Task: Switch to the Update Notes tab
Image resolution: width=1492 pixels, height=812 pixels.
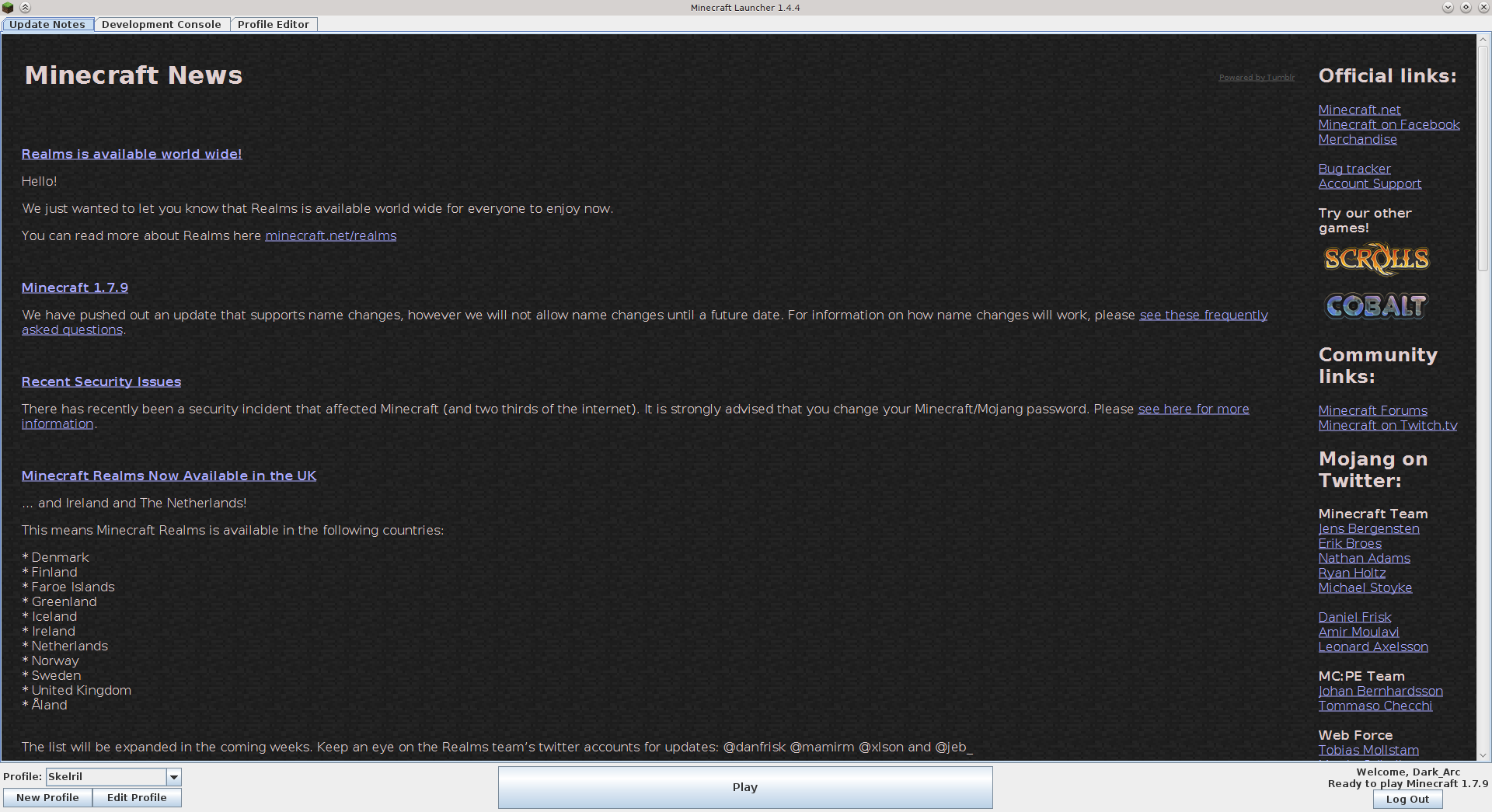Action: pos(47,24)
